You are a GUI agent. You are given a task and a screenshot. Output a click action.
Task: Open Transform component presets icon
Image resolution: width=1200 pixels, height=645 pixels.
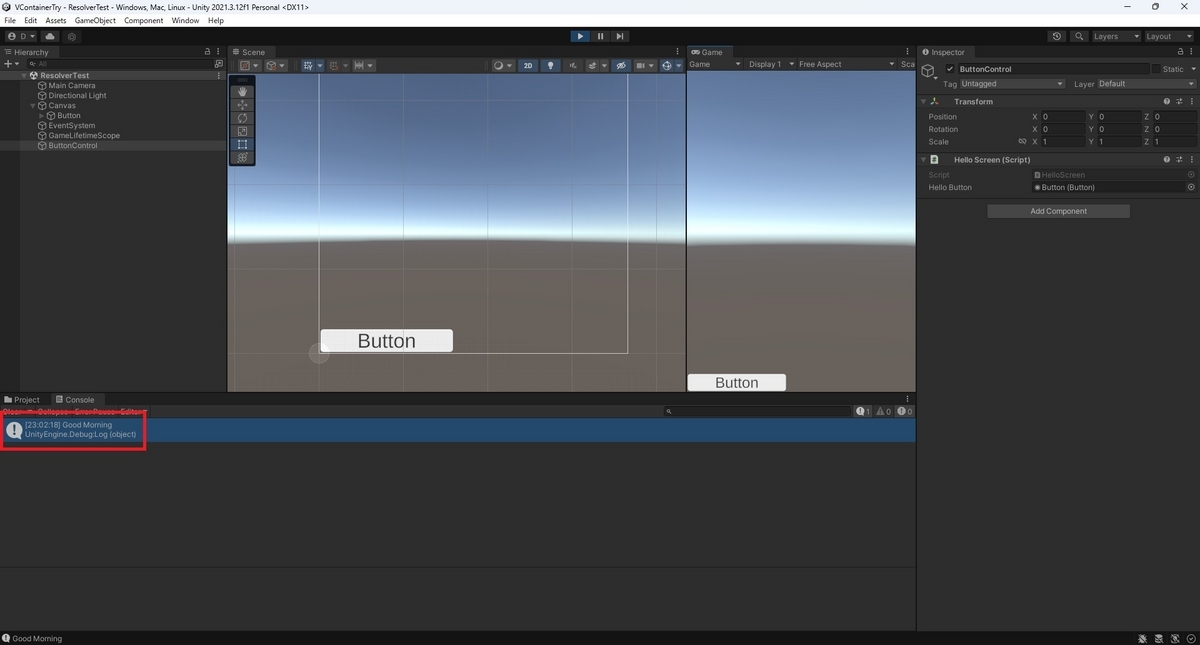click(1179, 101)
